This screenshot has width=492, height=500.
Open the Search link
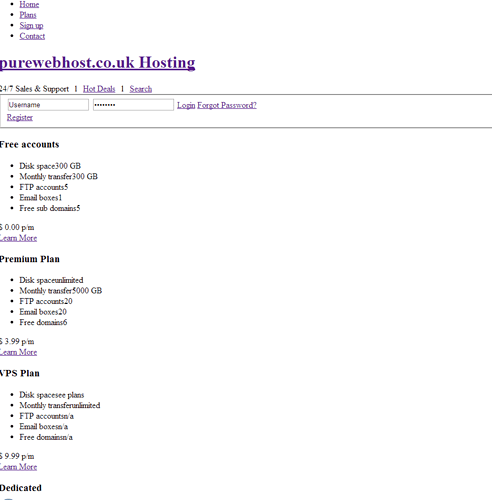[x=141, y=89]
